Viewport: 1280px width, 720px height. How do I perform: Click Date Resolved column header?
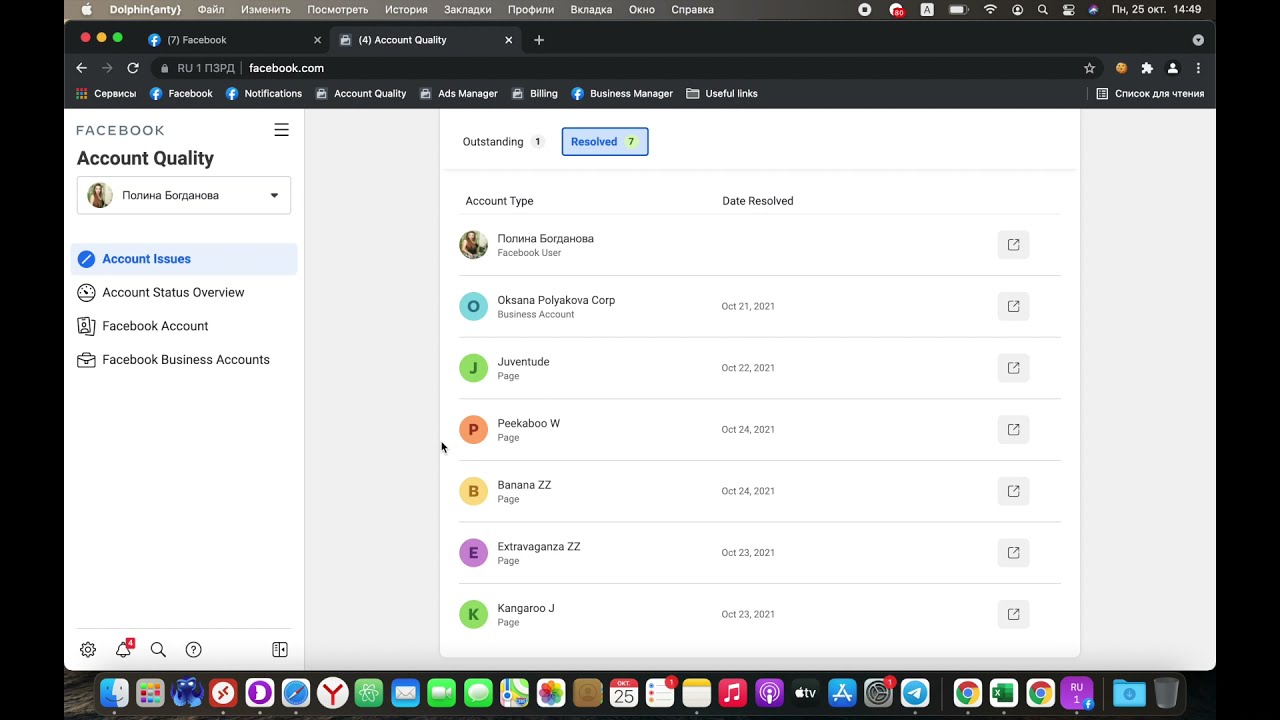[x=758, y=201]
